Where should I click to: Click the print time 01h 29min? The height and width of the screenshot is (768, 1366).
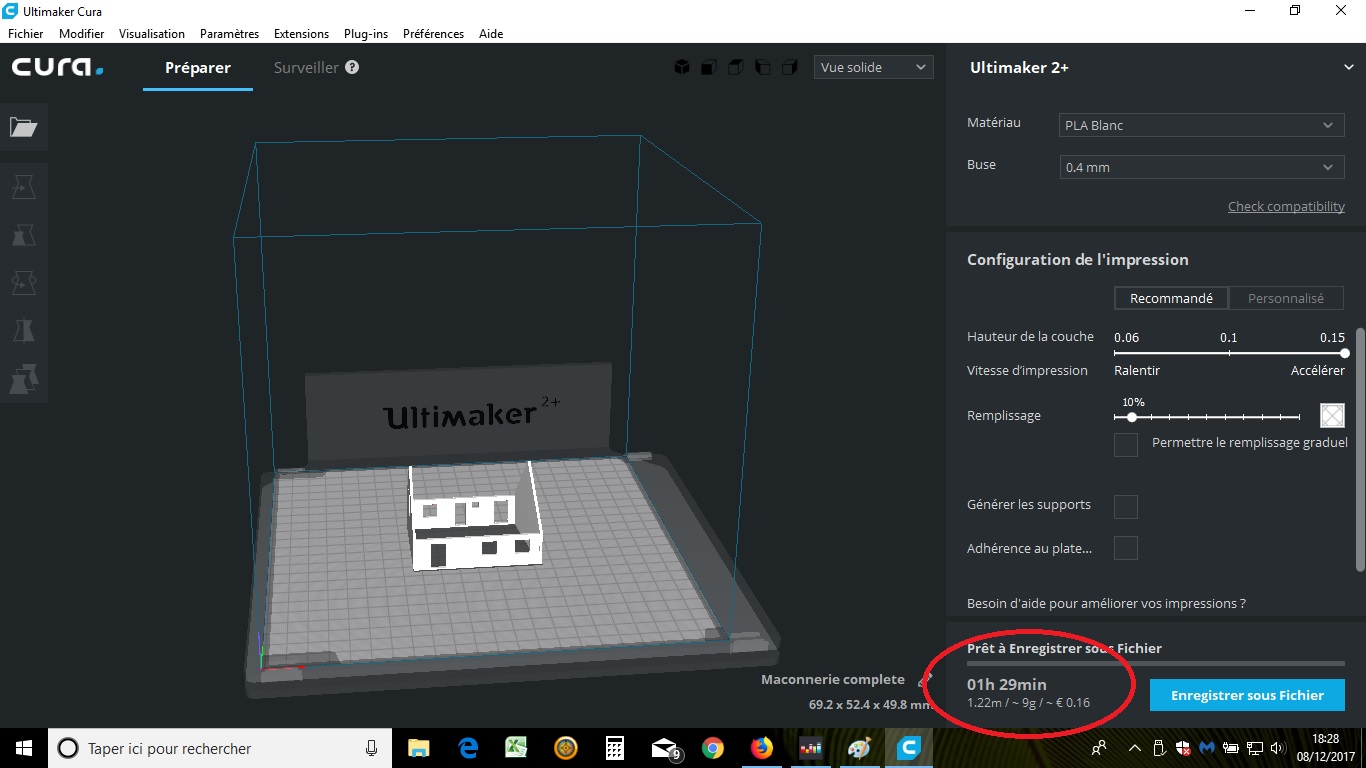(1007, 684)
